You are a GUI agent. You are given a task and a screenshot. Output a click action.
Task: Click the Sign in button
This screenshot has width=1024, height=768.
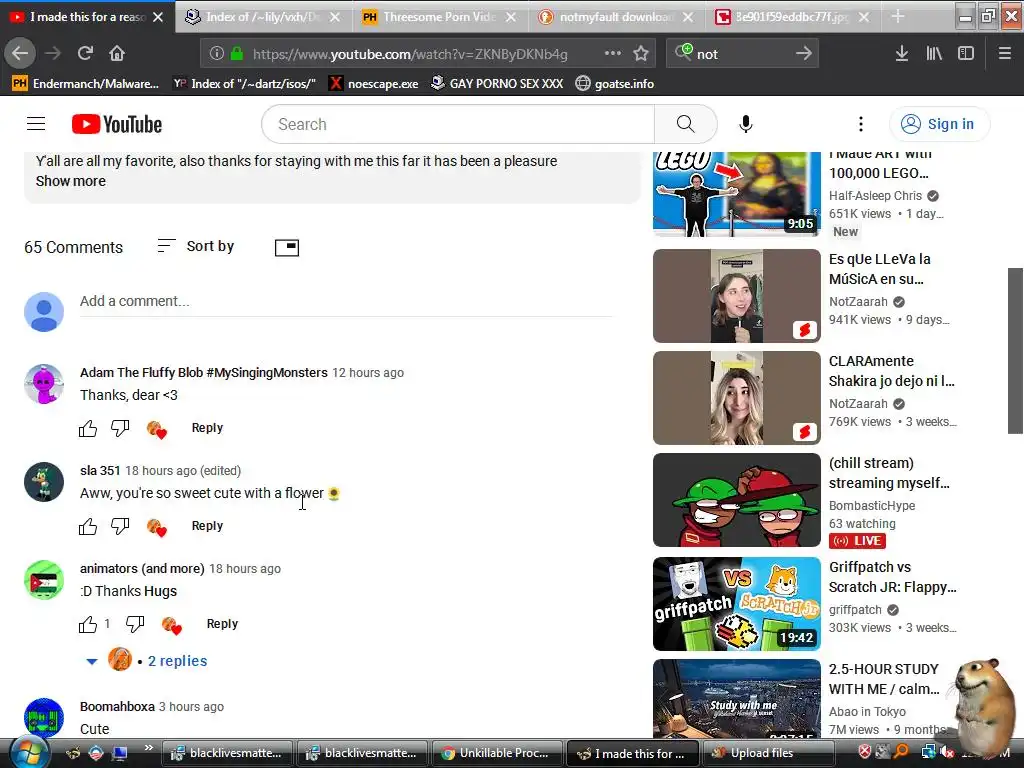click(938, 124)
